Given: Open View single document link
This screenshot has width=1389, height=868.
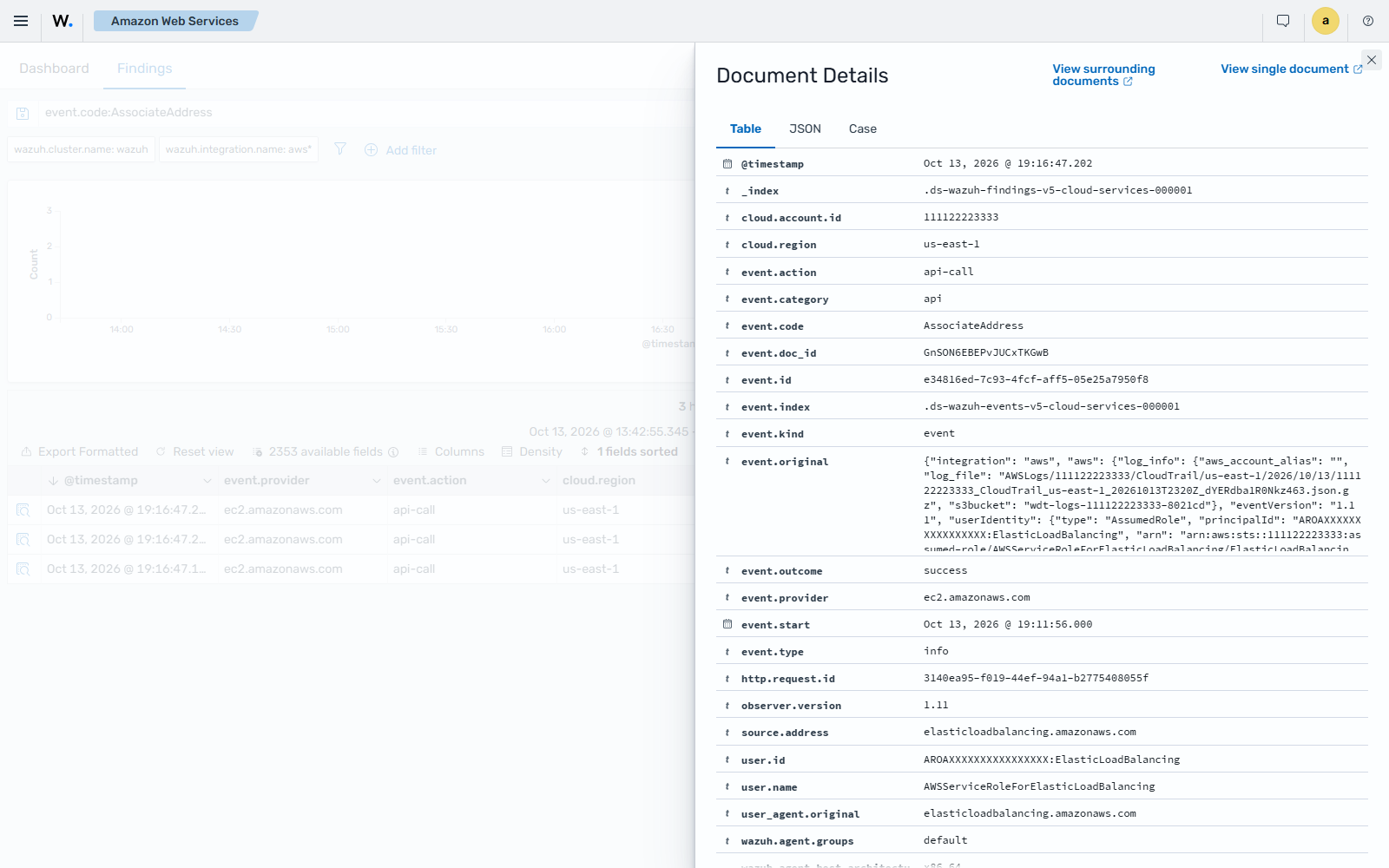Looking at the screenshot, I should [x=1292, y=69].
